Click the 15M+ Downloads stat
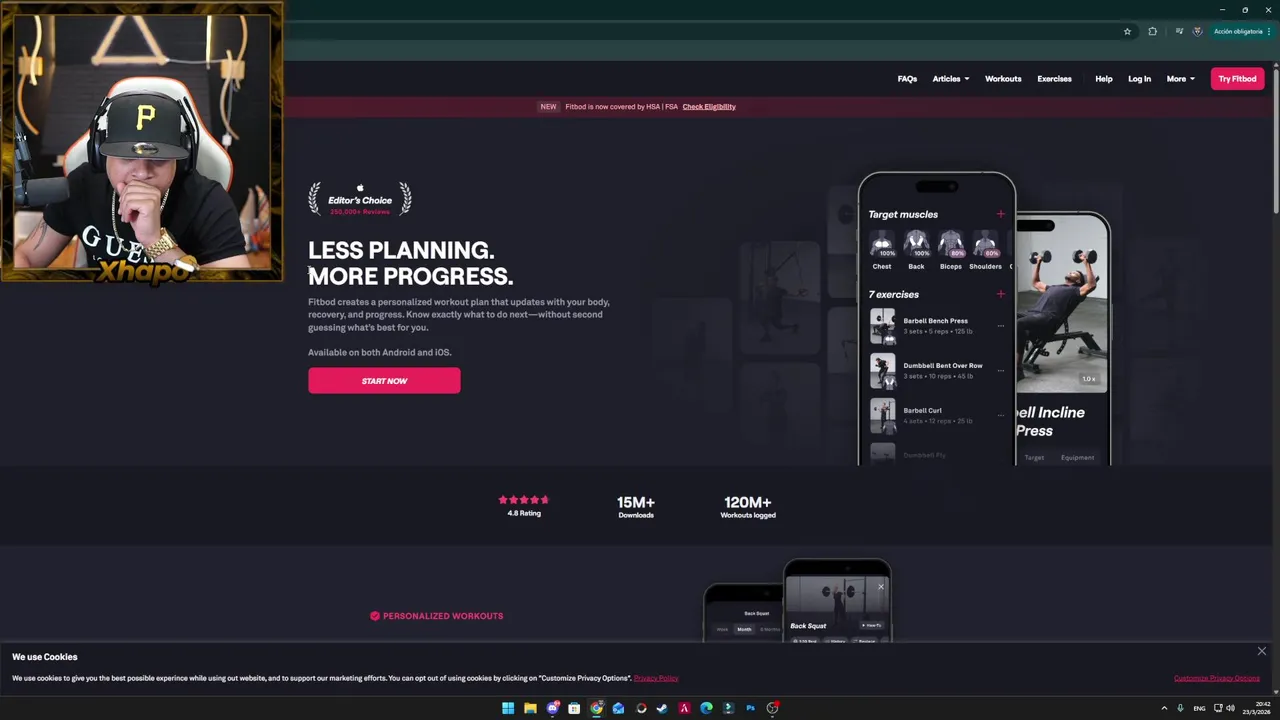 (x=636, y=507)
